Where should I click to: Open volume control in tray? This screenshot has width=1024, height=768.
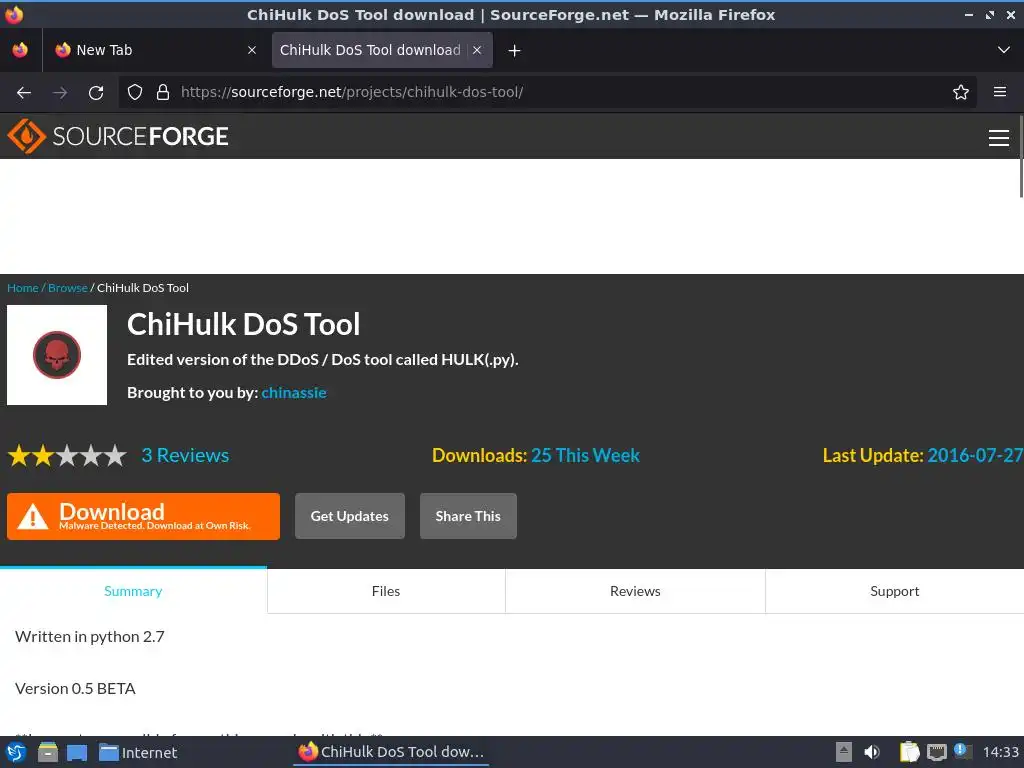(871, 752)
